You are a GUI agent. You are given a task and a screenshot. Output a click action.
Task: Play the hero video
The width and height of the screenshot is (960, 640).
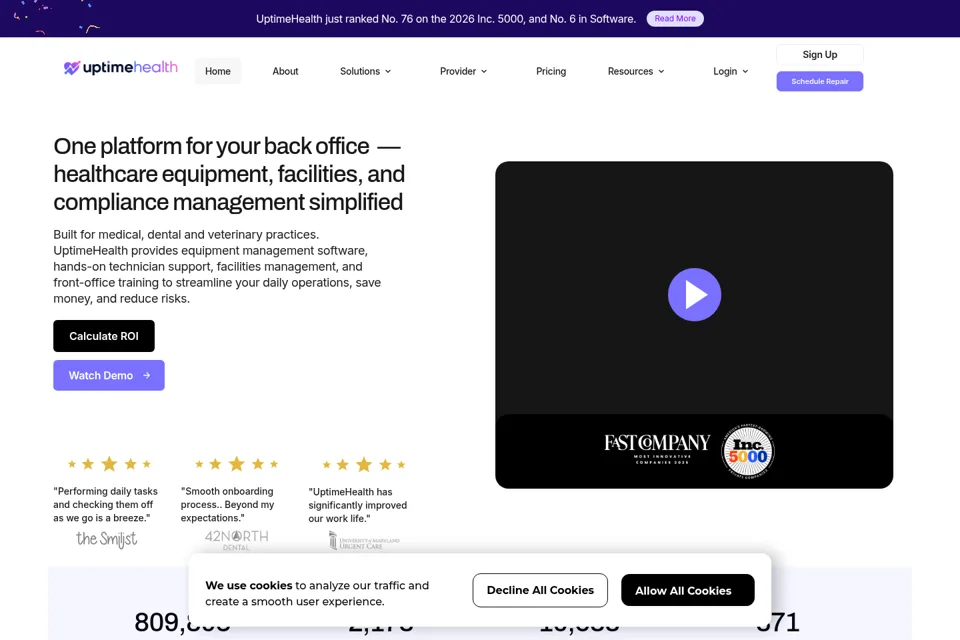(694, 295)
